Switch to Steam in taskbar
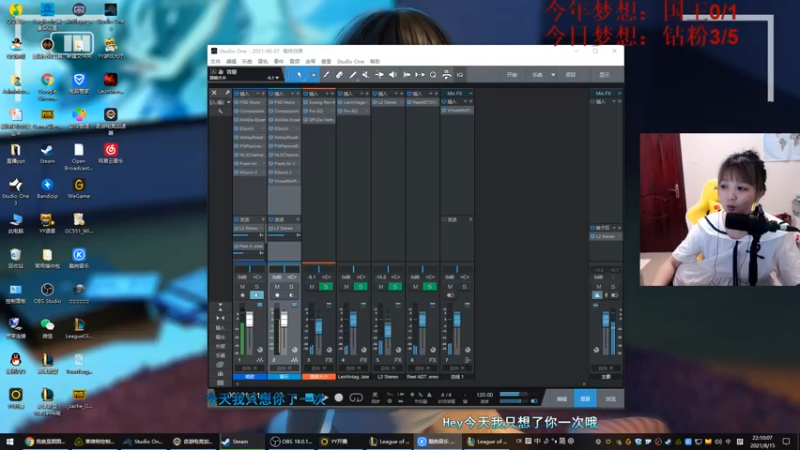800x450 pixels. point(240,441)
